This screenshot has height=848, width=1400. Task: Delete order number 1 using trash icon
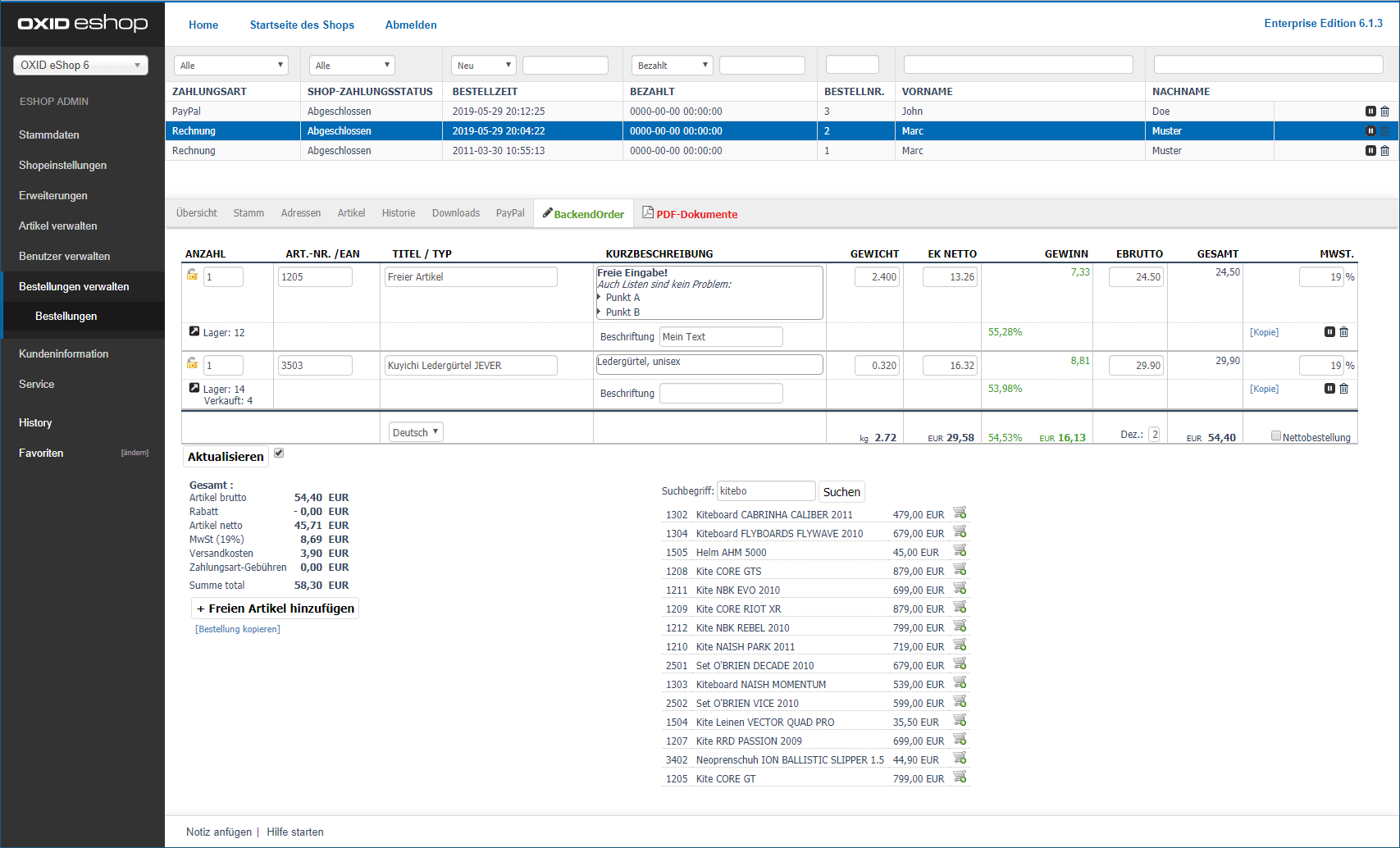tap(1385, 151)
